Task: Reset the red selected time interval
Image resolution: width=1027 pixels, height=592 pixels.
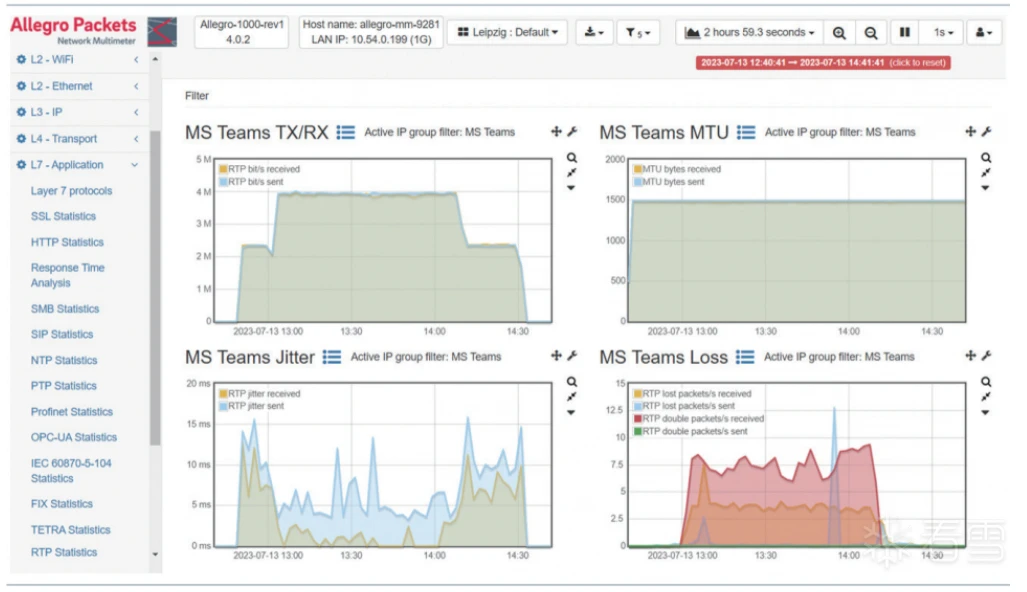Action: pos(823,63)
